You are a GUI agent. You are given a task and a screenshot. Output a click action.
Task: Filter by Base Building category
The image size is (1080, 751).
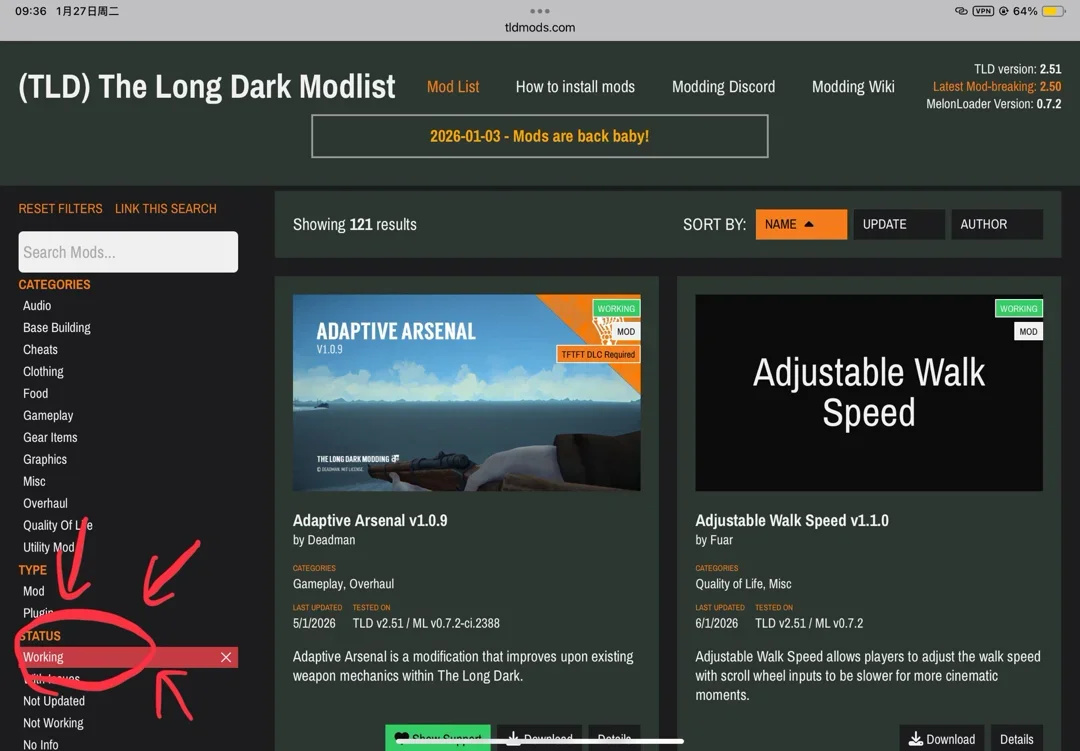(56, 327)
